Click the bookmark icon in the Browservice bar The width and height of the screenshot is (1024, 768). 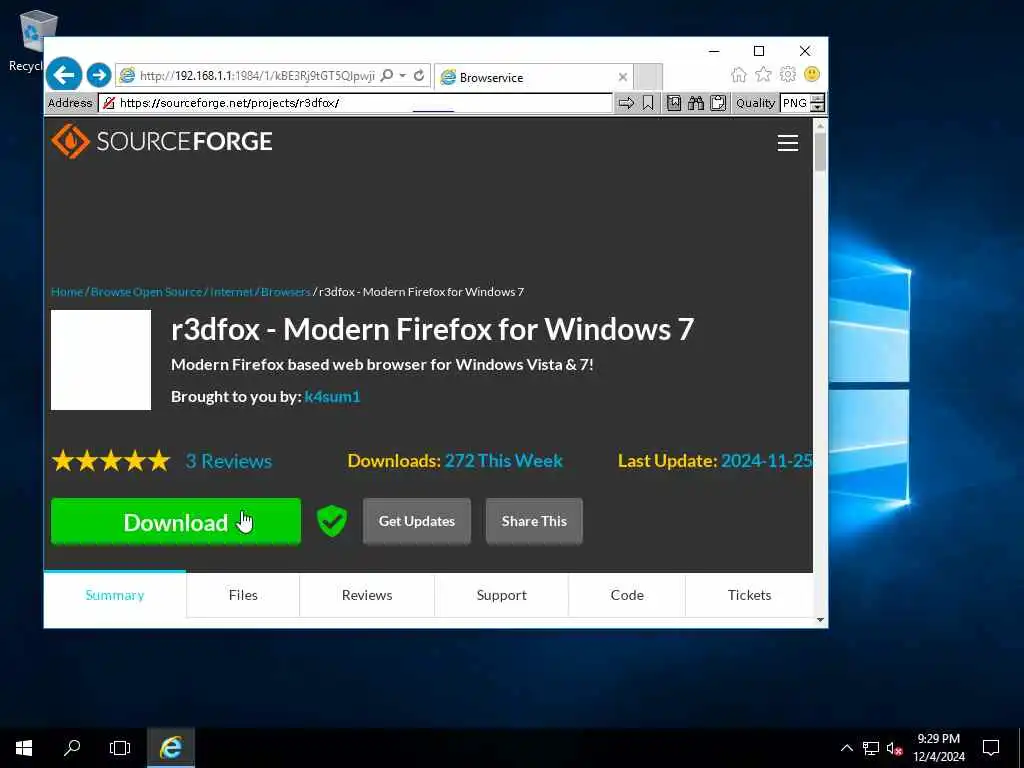pyautogui.click(x=648, y=103)
